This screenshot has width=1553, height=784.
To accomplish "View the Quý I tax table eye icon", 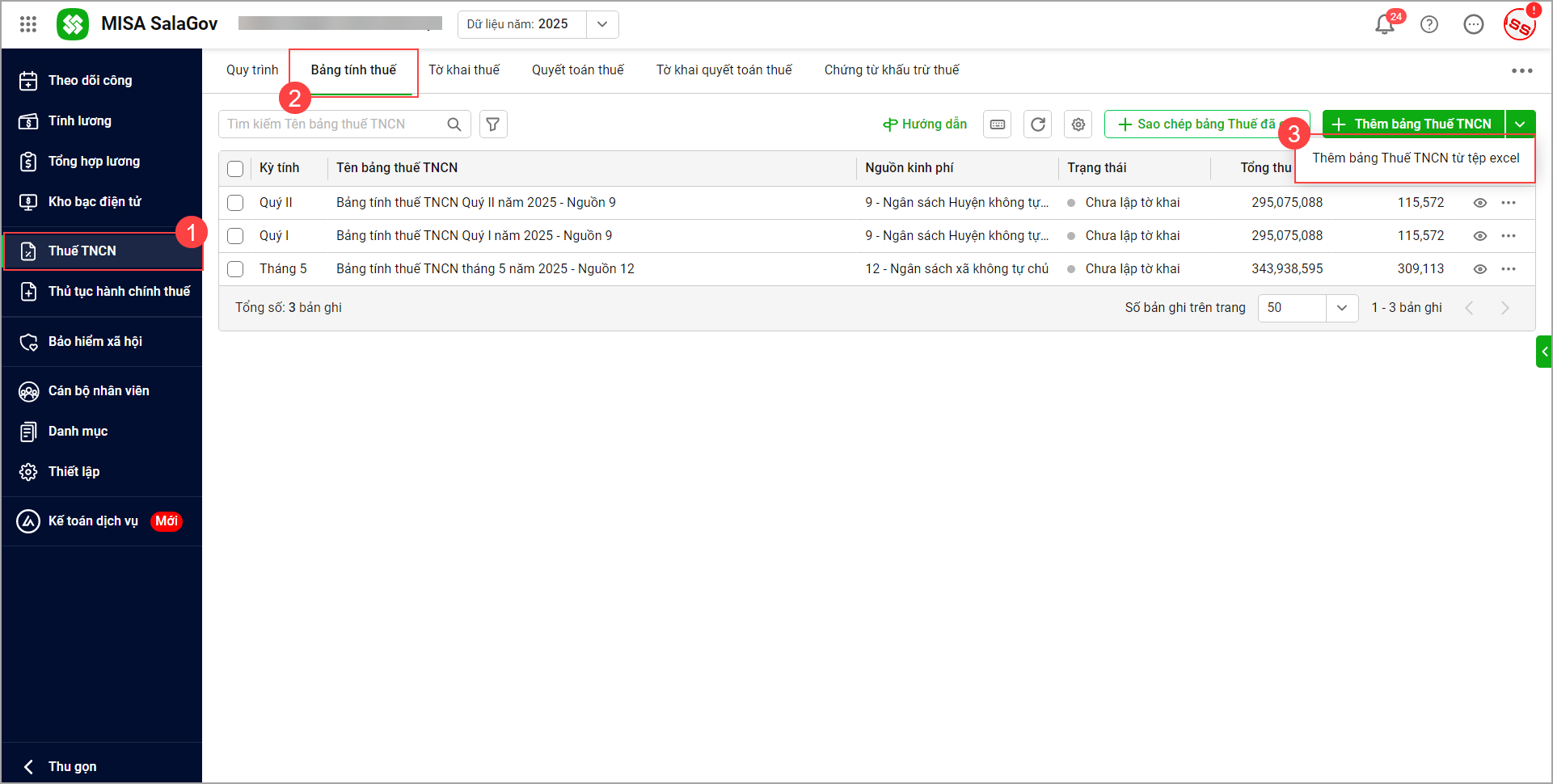I will (1480, 236).
